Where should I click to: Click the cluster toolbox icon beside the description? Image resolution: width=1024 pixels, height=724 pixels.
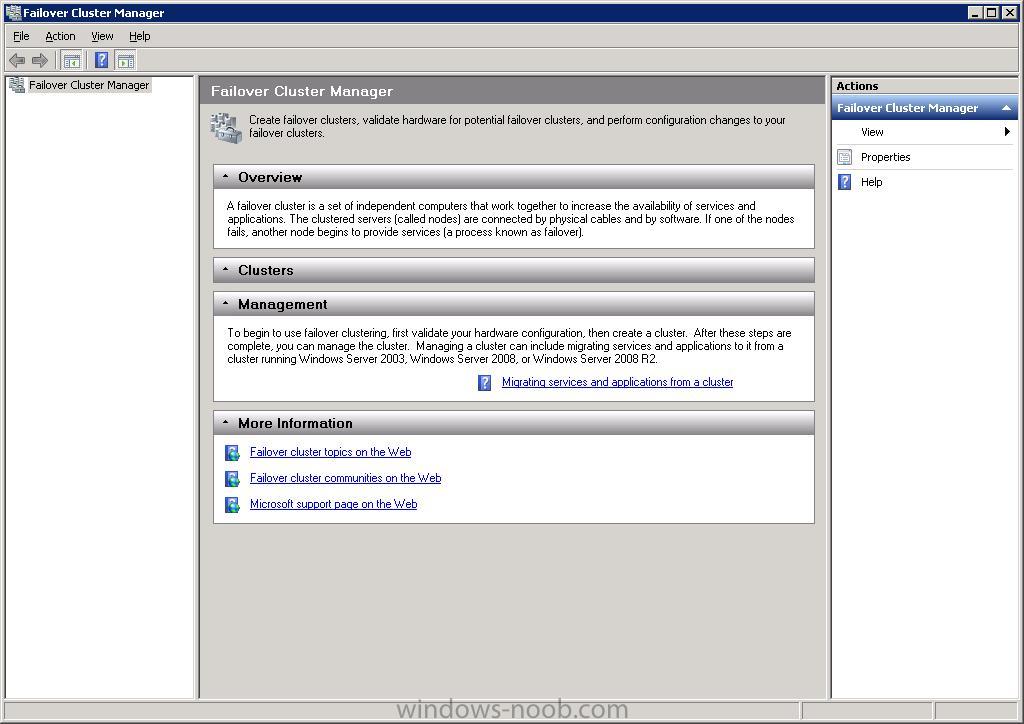tap(226, 127)
